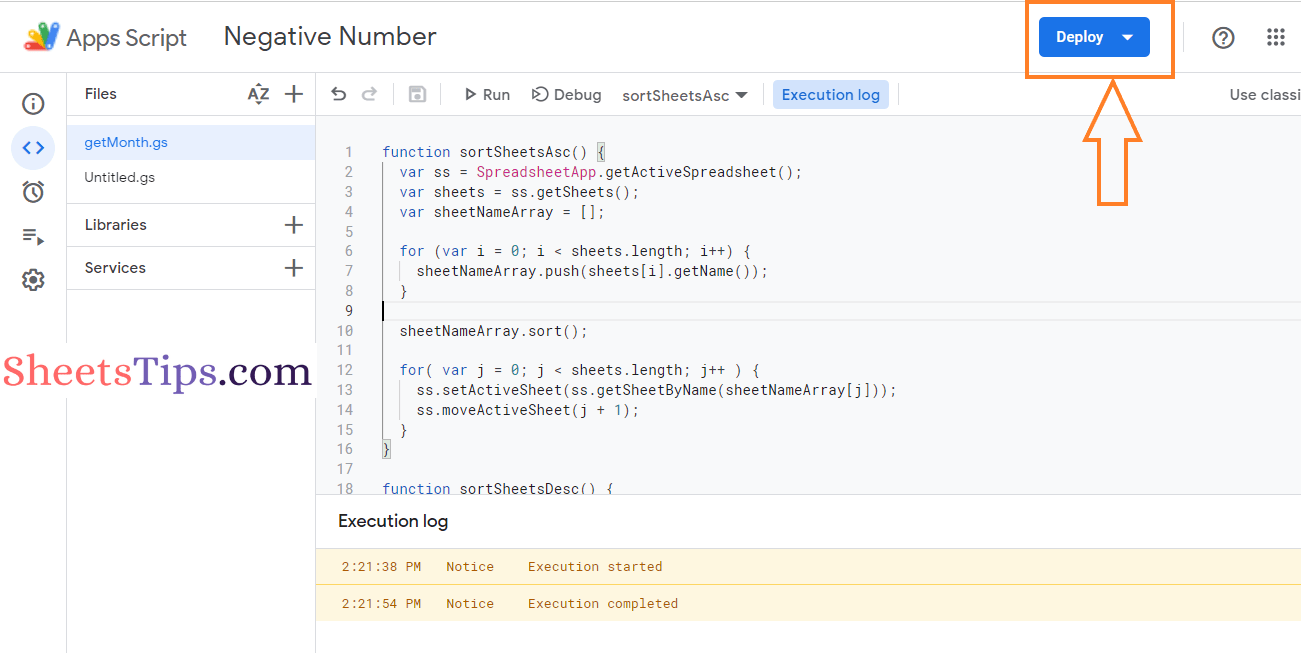This screenshot has width=1301, height=653.
Task: Click the Libraries section label
Action: [116, 225]
